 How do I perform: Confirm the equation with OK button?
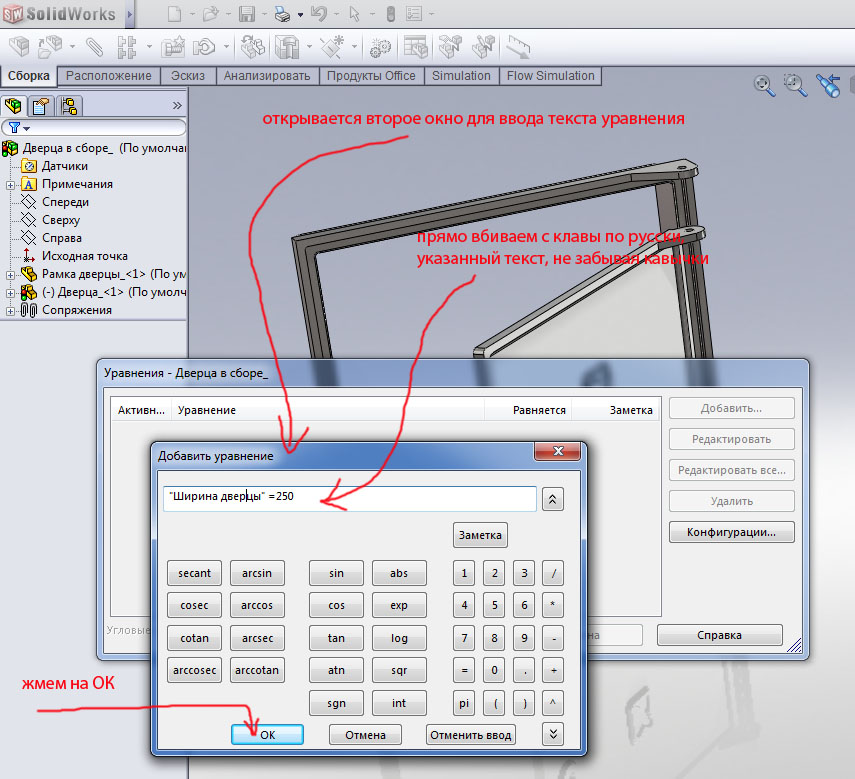267,734
